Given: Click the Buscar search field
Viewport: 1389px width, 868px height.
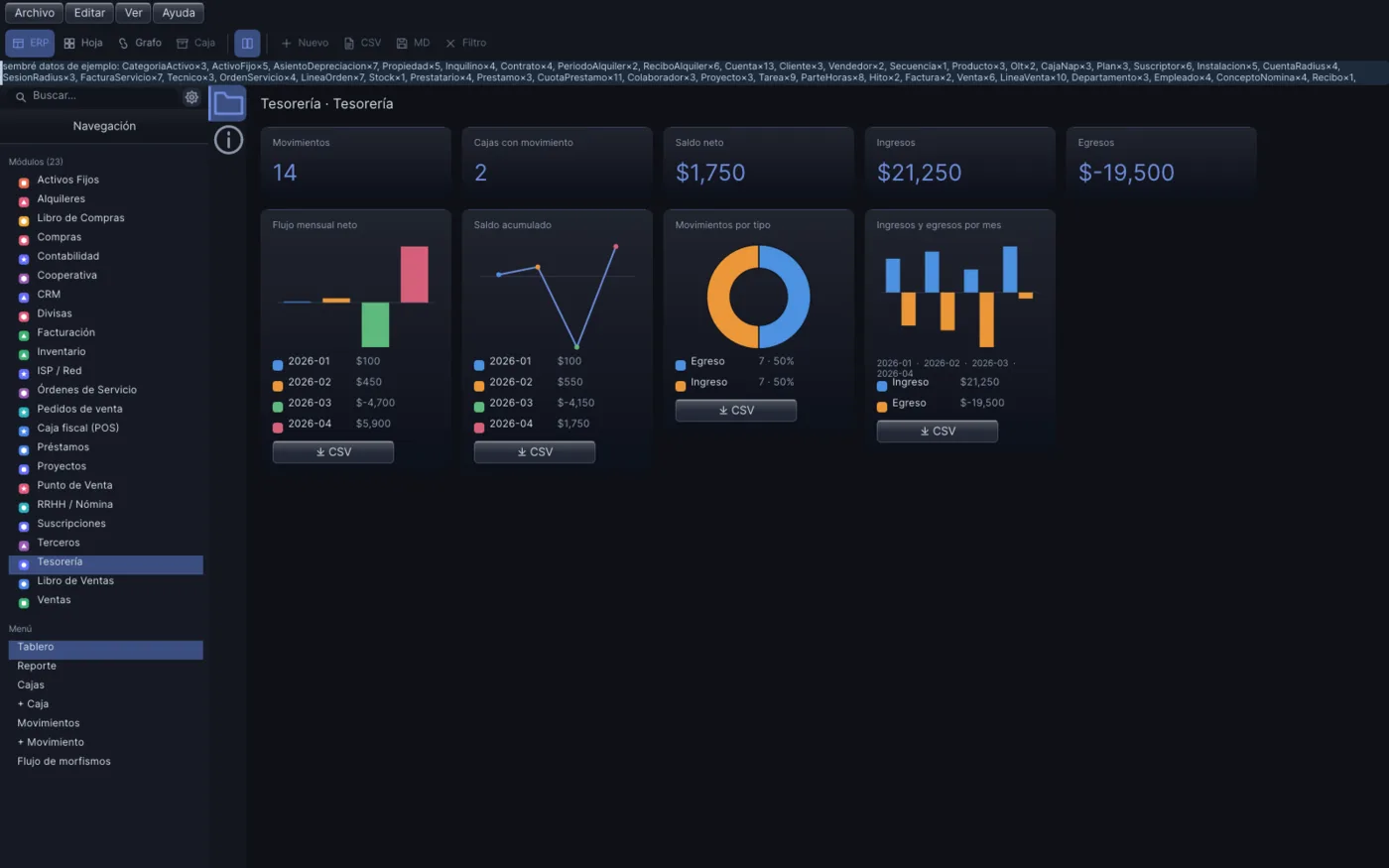Looking at the screenshot, I should pos(97,96).
